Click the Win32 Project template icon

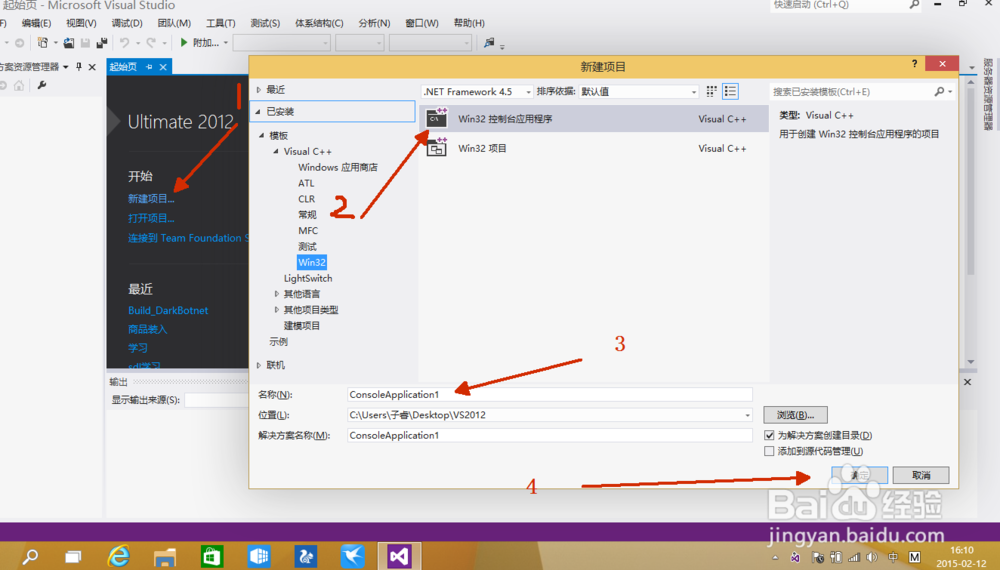(437, 148)
